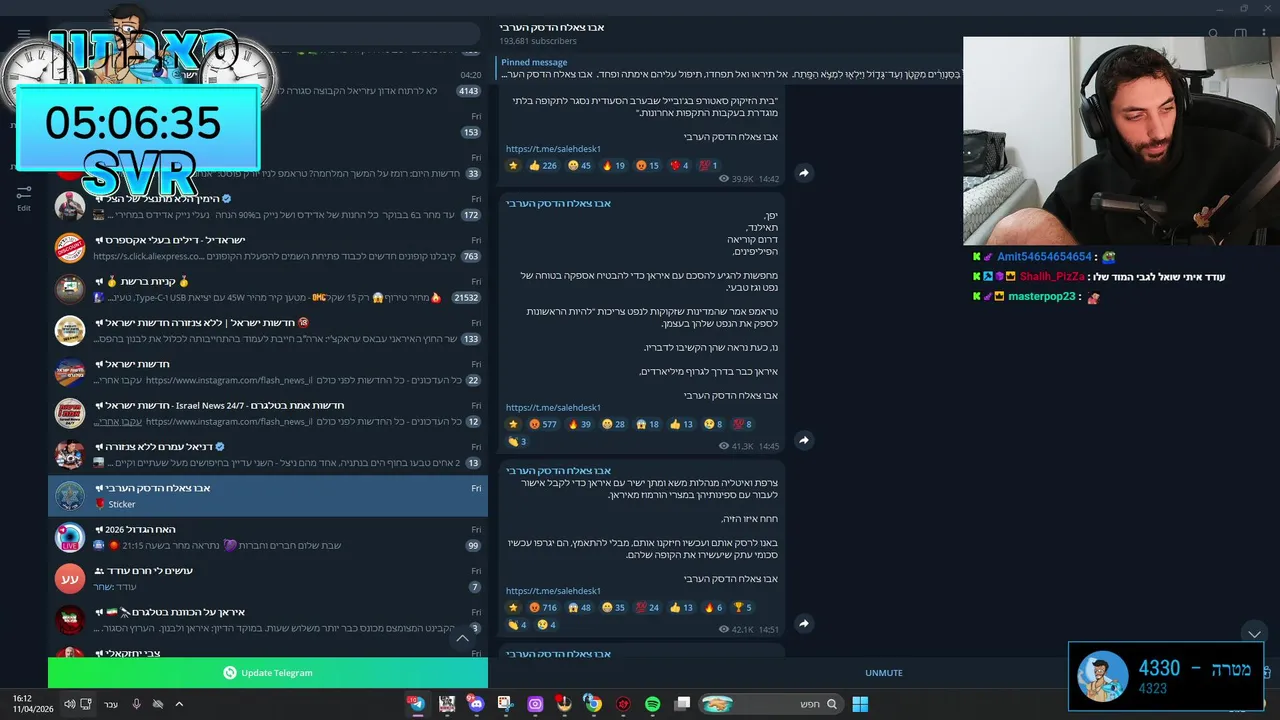Open Task View on the taskbar

click(x=682, y=704)
